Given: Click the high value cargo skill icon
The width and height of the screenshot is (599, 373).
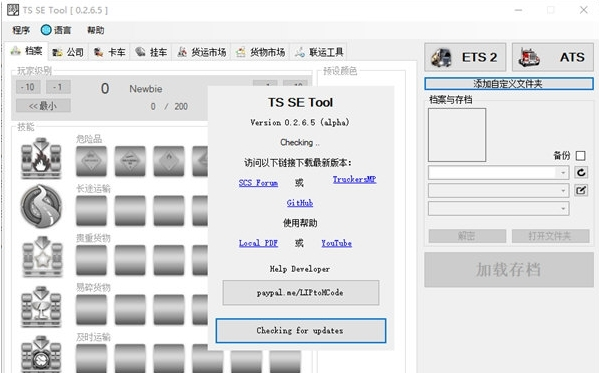Looking at the screenshot, I should click(41, 256).
